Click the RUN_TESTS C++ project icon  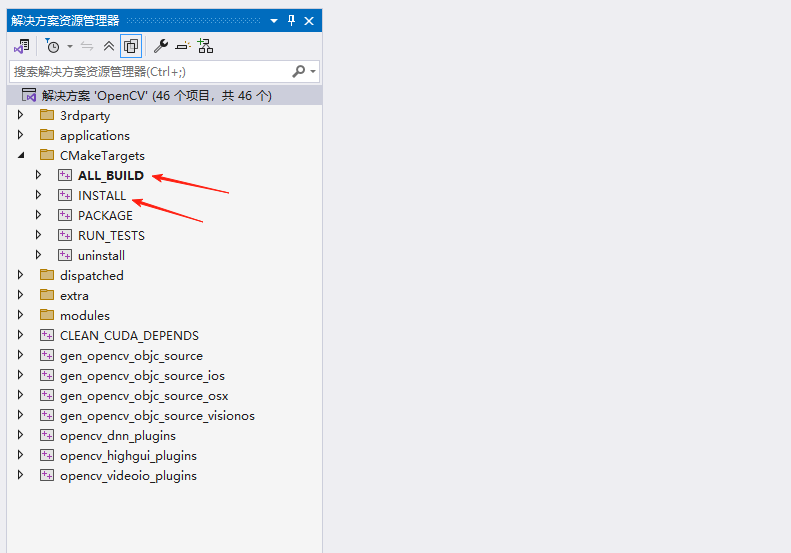pyautogui.click(x=65, y=235)
